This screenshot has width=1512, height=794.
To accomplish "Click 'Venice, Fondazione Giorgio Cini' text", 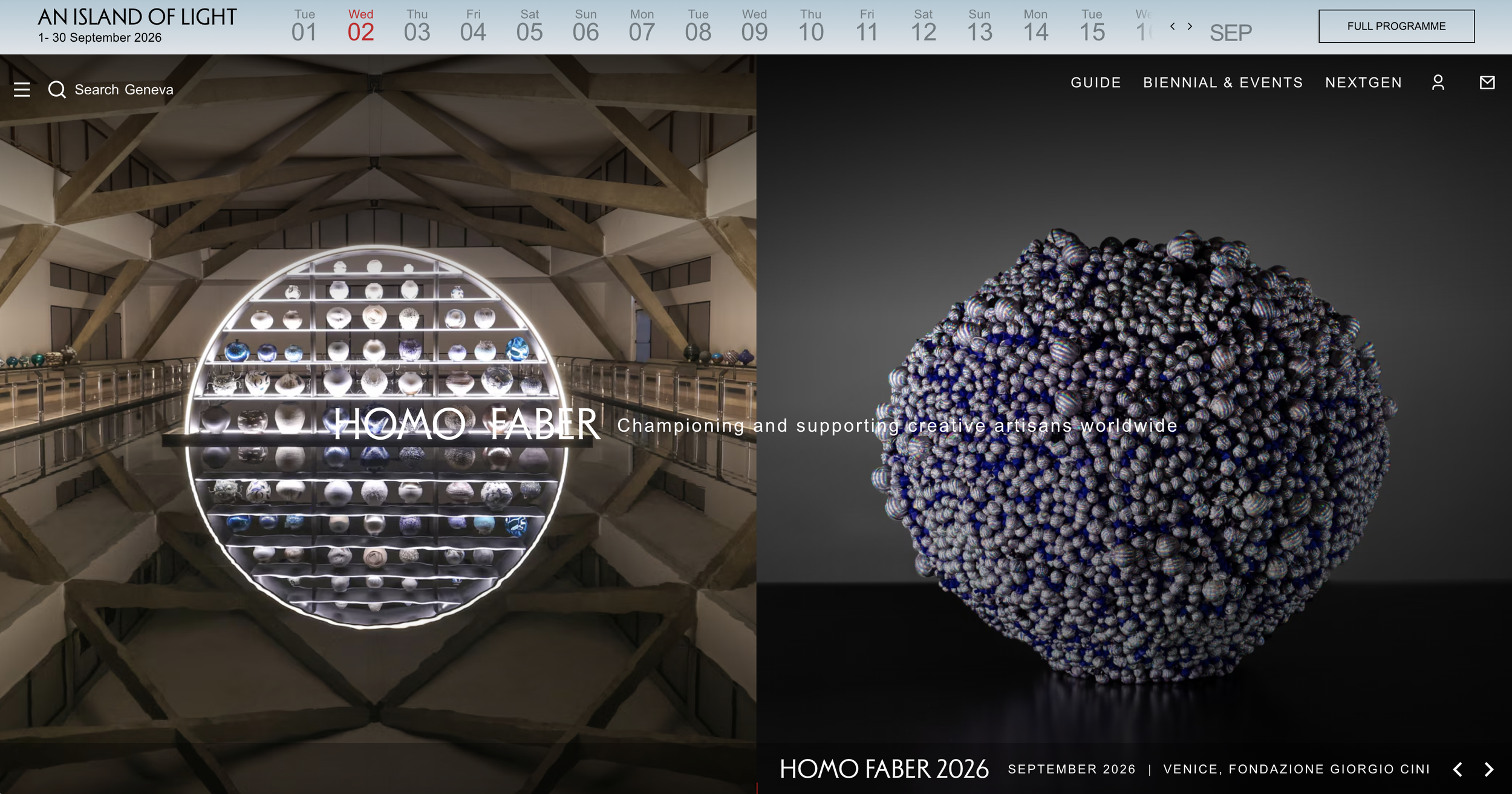I will [1297, 769].
